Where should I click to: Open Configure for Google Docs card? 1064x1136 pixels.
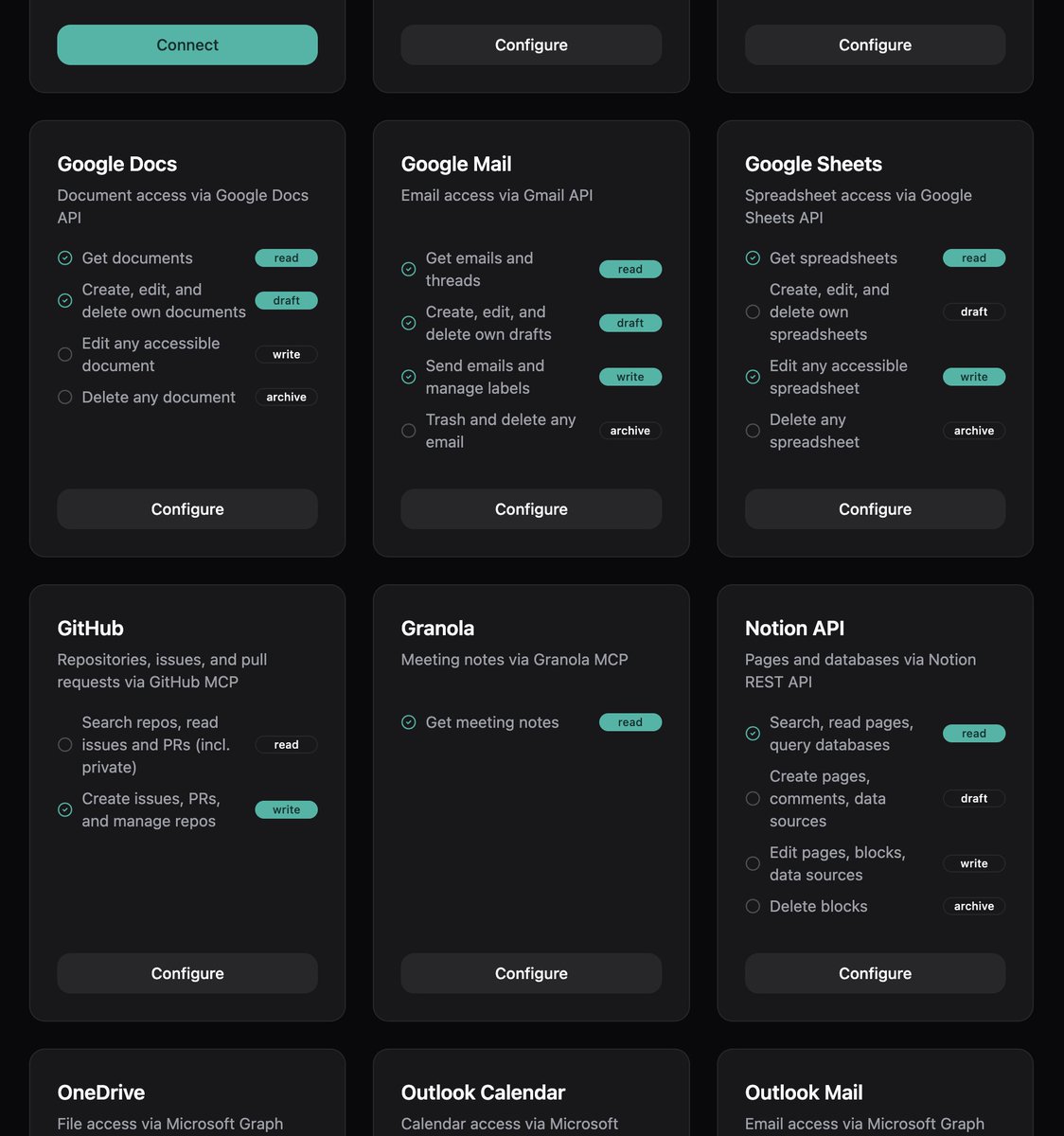pyautogui.click(x=187, y=509)
